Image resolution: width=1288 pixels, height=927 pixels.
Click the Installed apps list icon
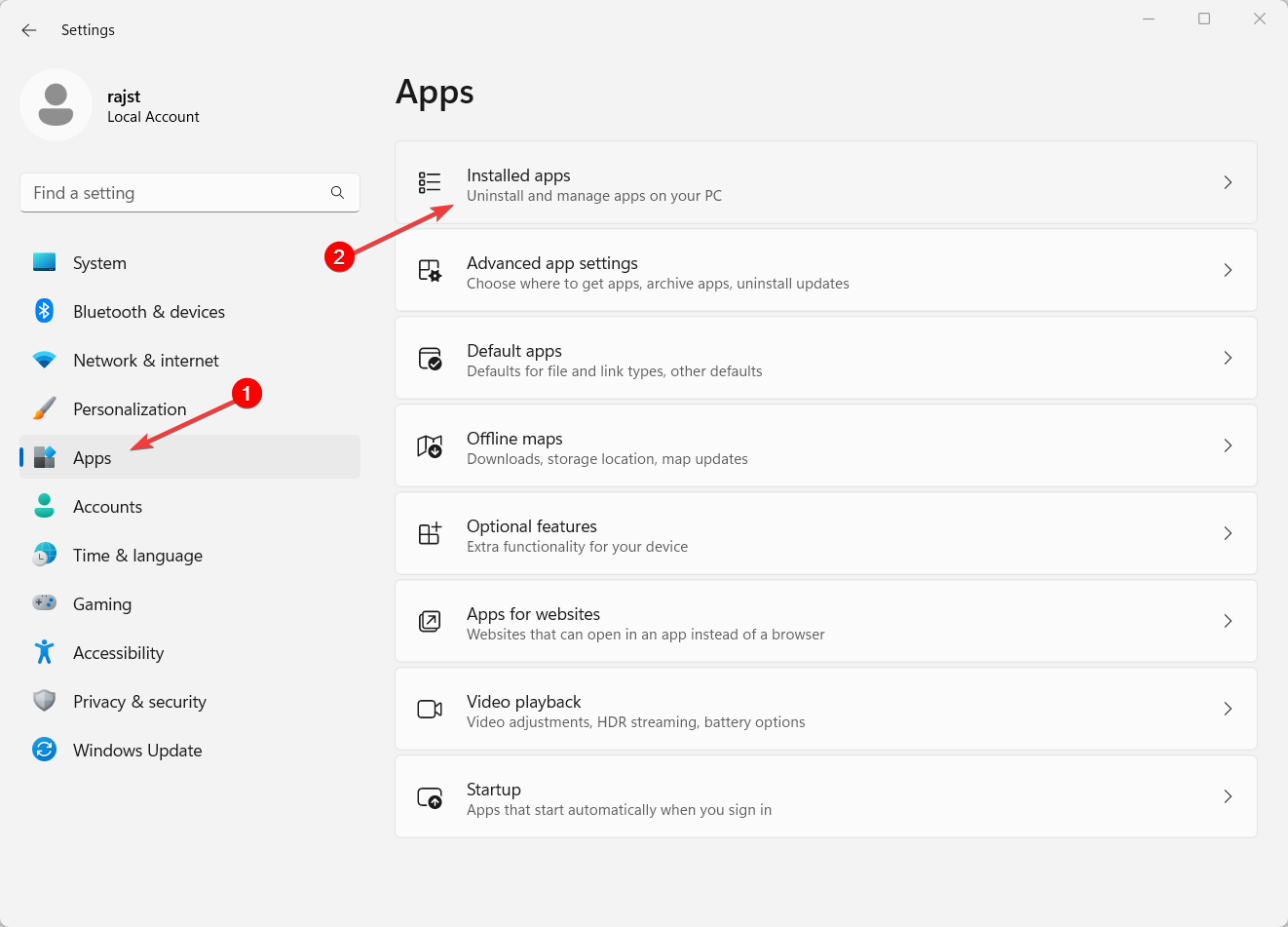430,182
